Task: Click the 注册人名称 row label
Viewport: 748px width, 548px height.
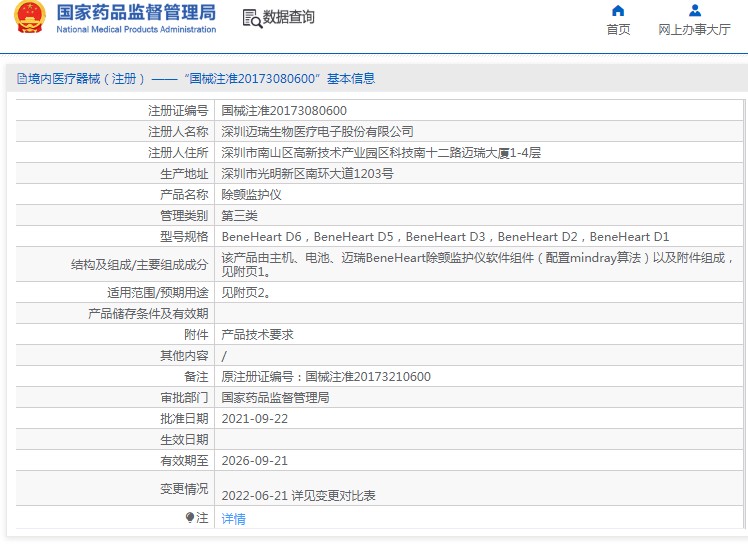Action: pos(178,132)
